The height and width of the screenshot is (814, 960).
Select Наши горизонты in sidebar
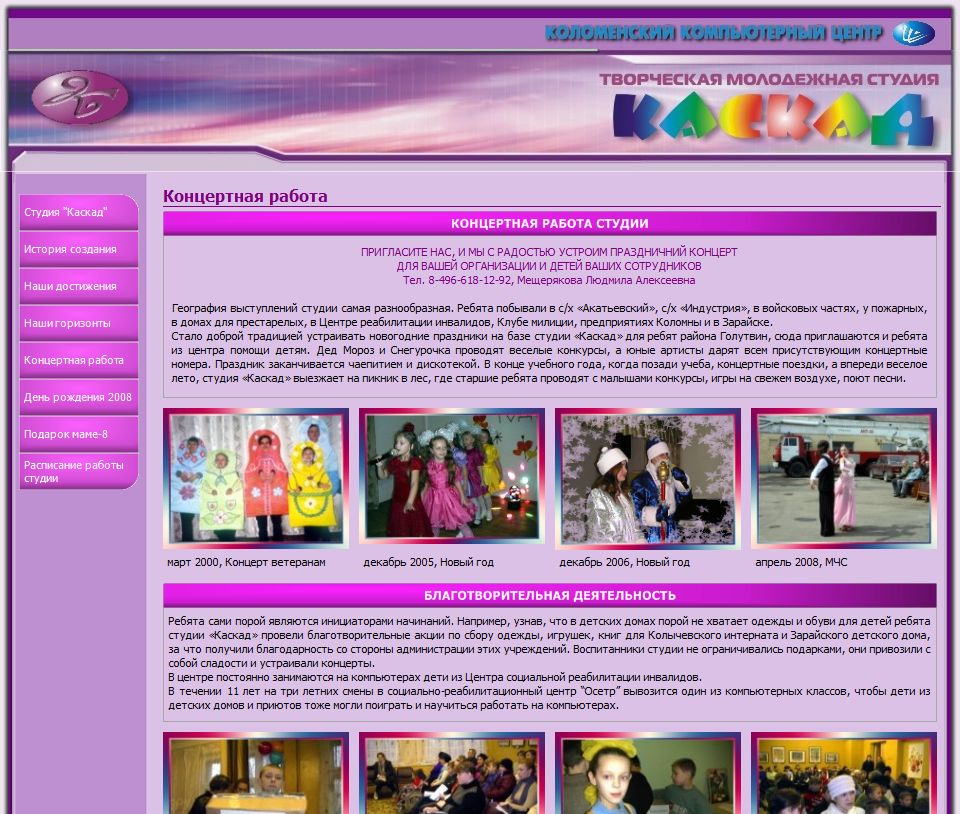point(78,323)
